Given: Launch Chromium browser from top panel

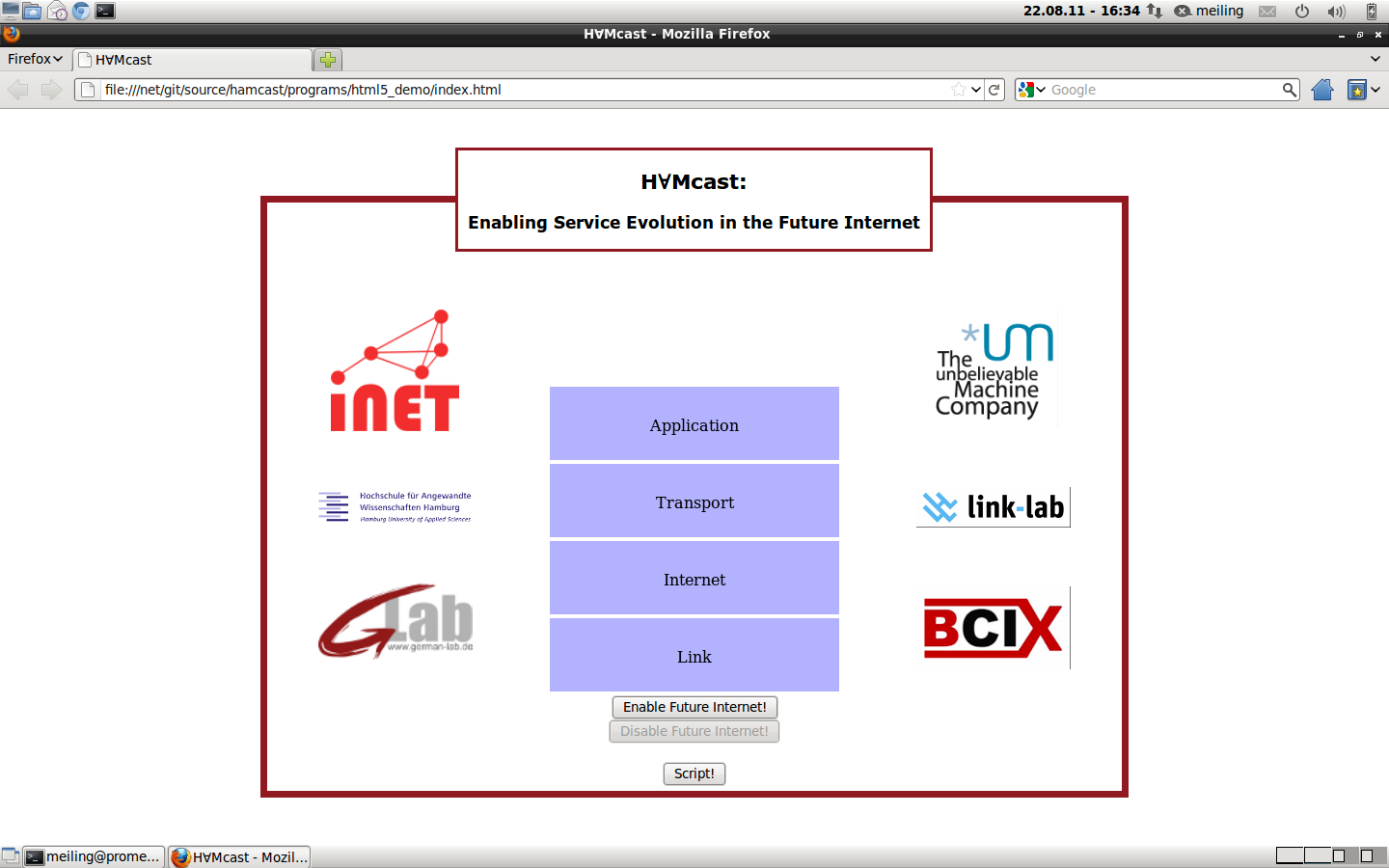Looking at the screenshot, I should pos(81,12).
